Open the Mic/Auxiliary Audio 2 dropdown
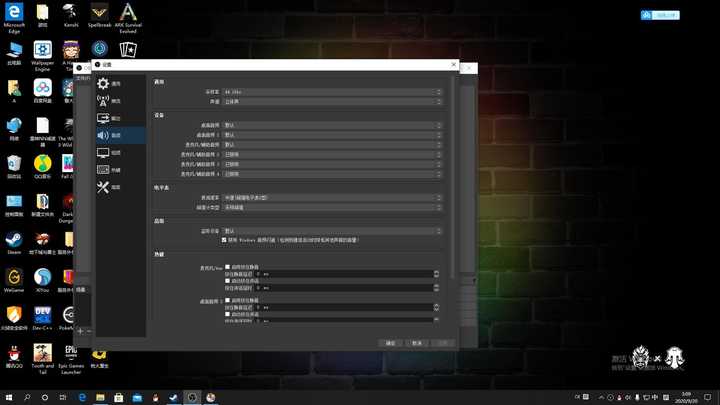The image size is (720, 405). pos(332,154)
